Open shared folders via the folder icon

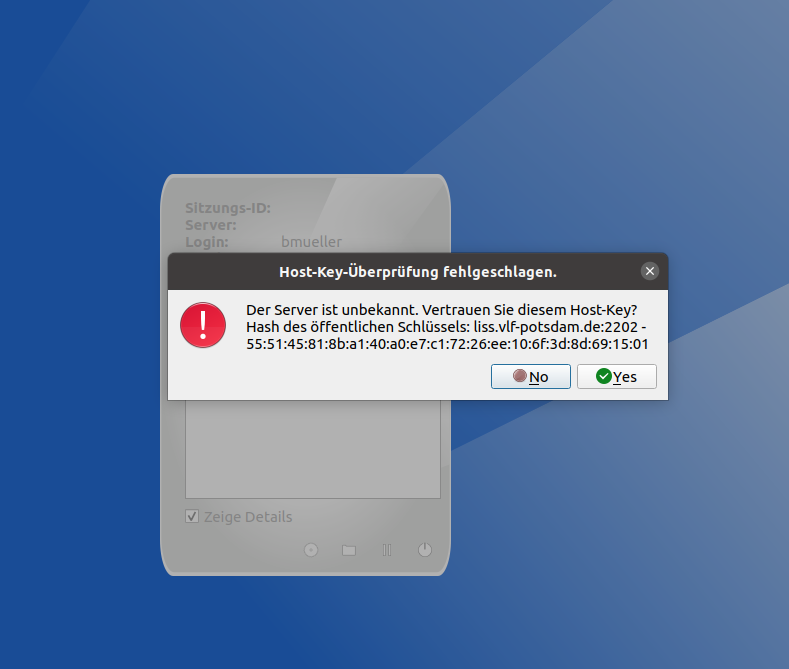[x=349, y=550]
